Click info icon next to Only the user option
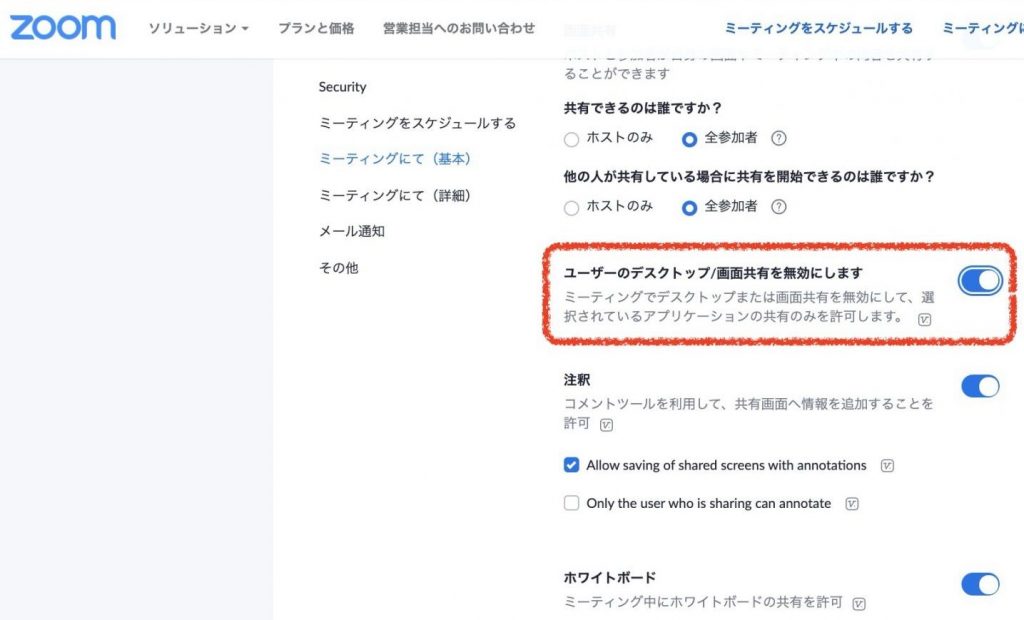Image resolution: width=1024 pixels, height=620 pixels. (x=851, y=504)
